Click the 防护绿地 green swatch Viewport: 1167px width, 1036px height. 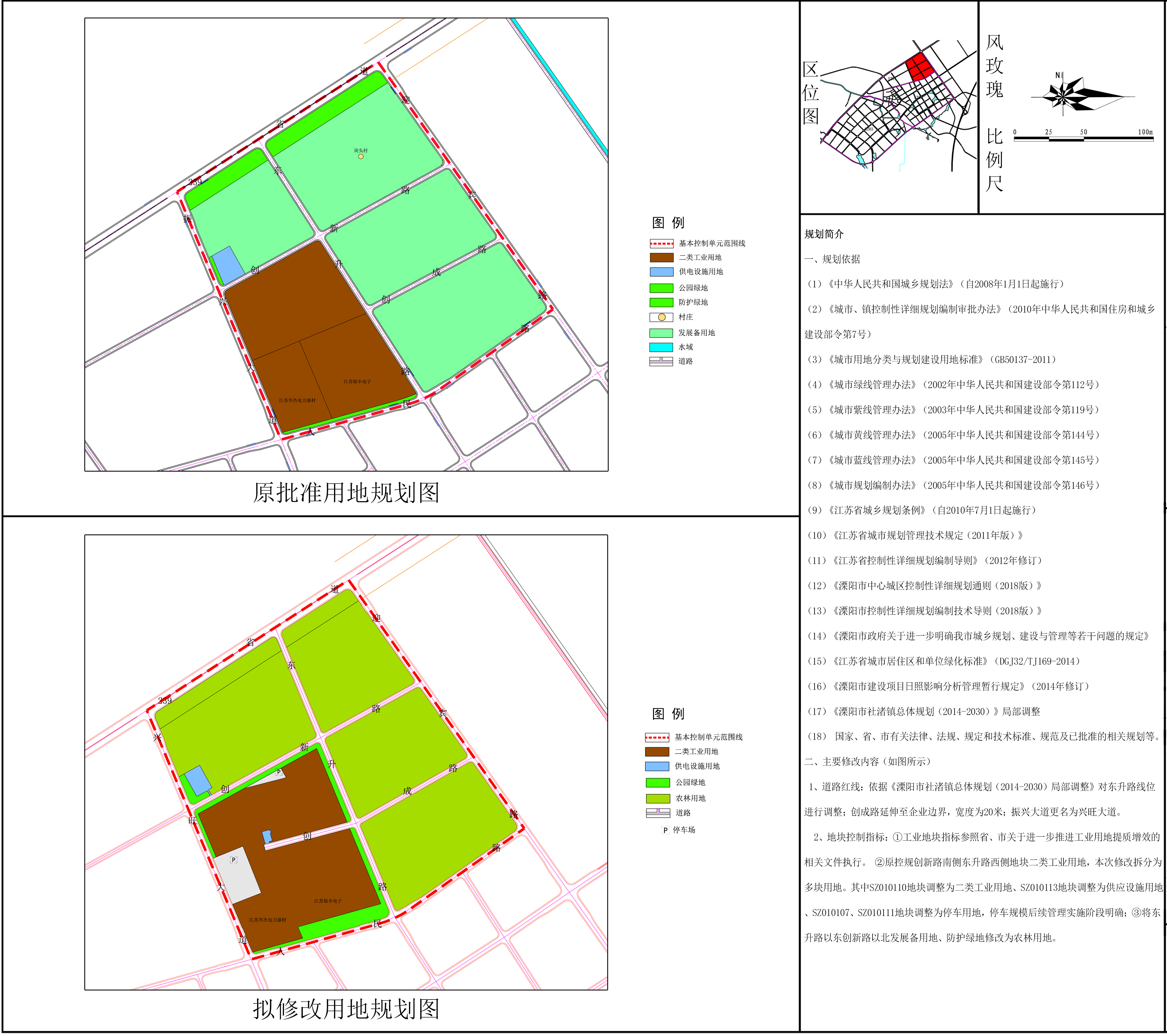[661, 303]
